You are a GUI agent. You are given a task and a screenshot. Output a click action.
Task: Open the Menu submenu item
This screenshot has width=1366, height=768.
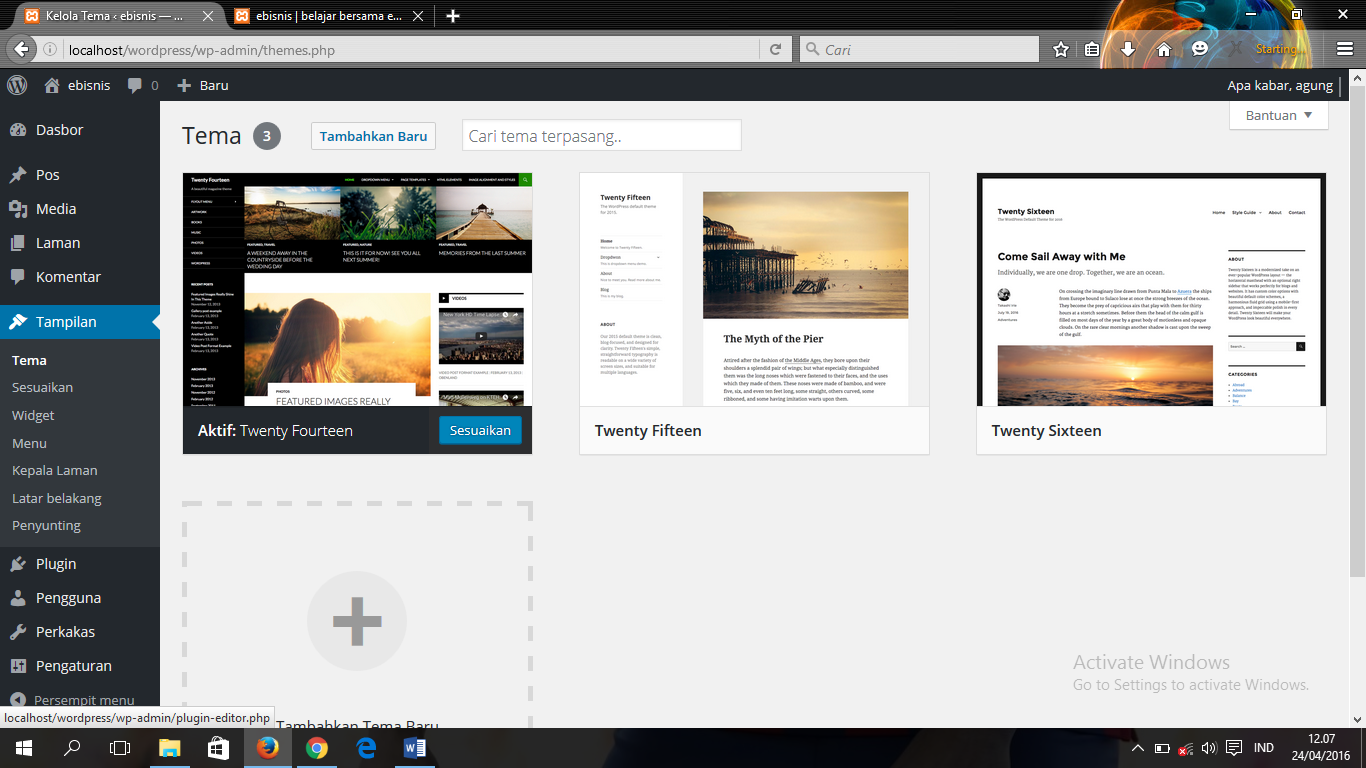pyautogui.click(x=29, y=444)
